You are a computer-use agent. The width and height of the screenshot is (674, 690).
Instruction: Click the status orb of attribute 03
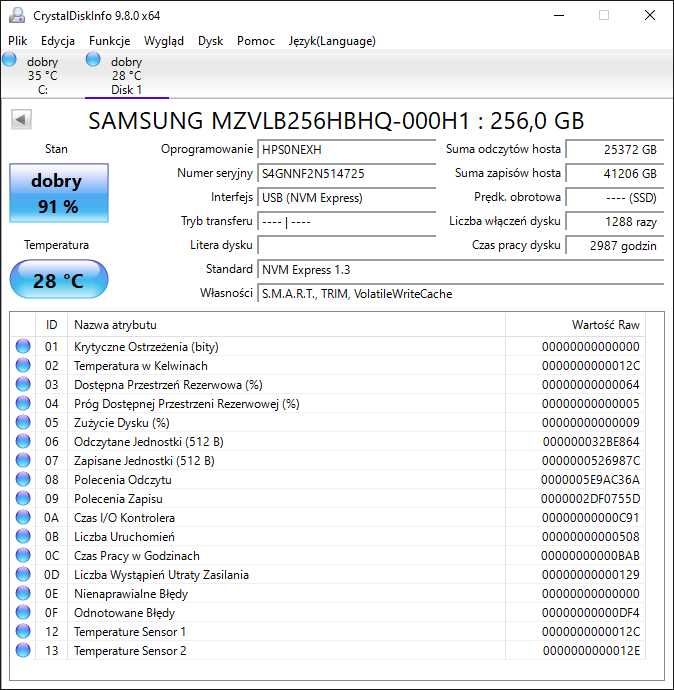23,384
